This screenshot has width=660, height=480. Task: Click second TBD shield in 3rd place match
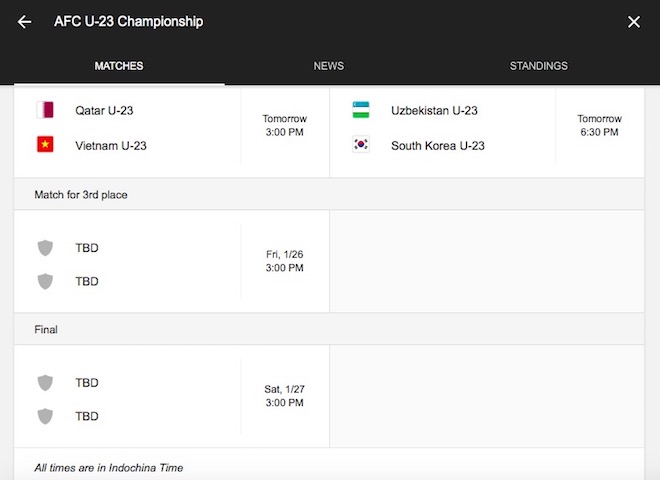[45, 281]
